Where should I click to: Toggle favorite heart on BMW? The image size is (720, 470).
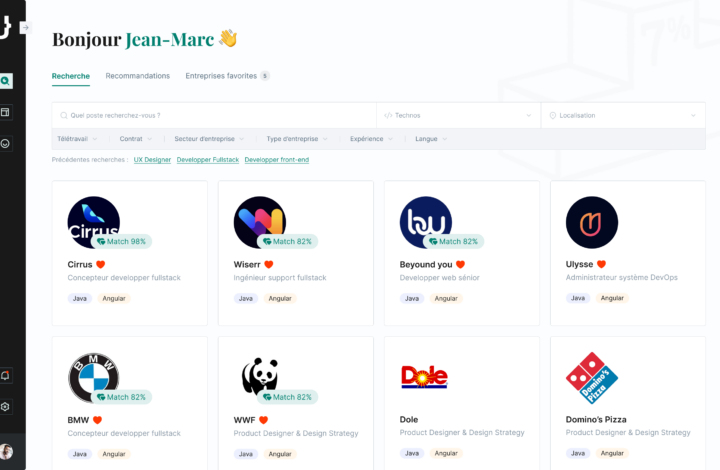coord(97,420)
